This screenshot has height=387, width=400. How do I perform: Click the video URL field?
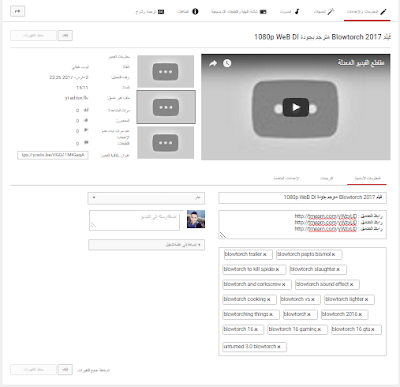click(x=53, y=155)
